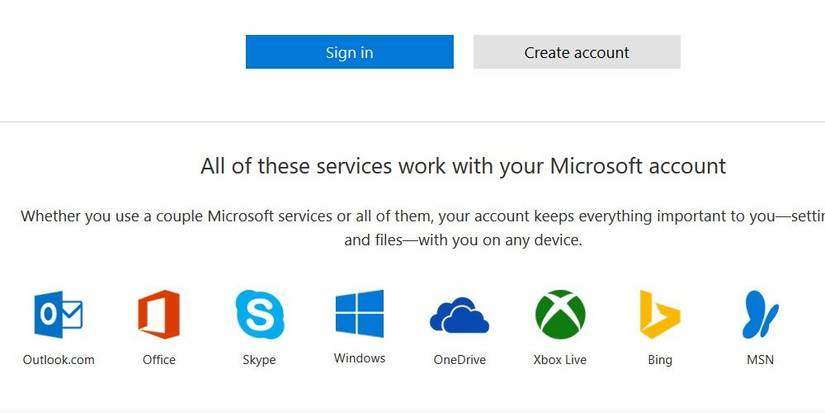Open the MSN text label

(x=760, y=360)
